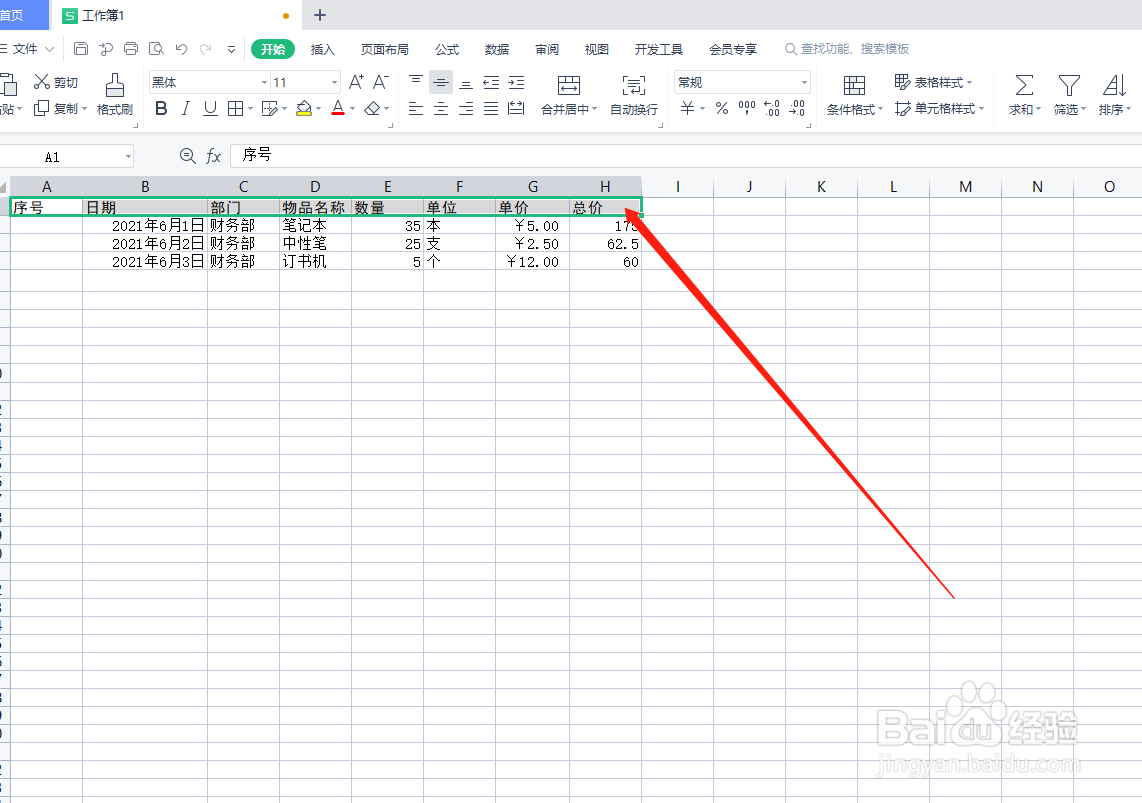Toggle italic formatting

point(186,108)
